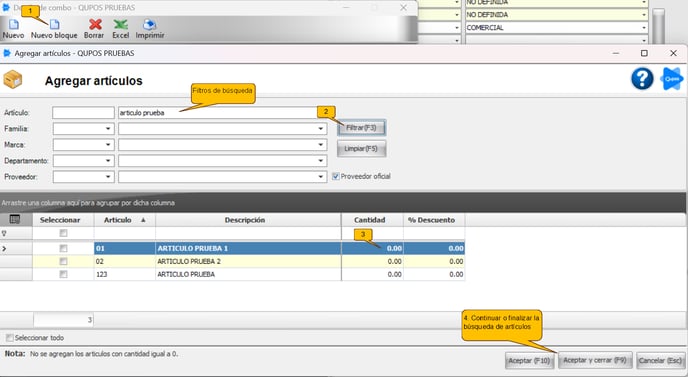
Task: Click the Limpiar (F5) button
Action: click(362, 149)
